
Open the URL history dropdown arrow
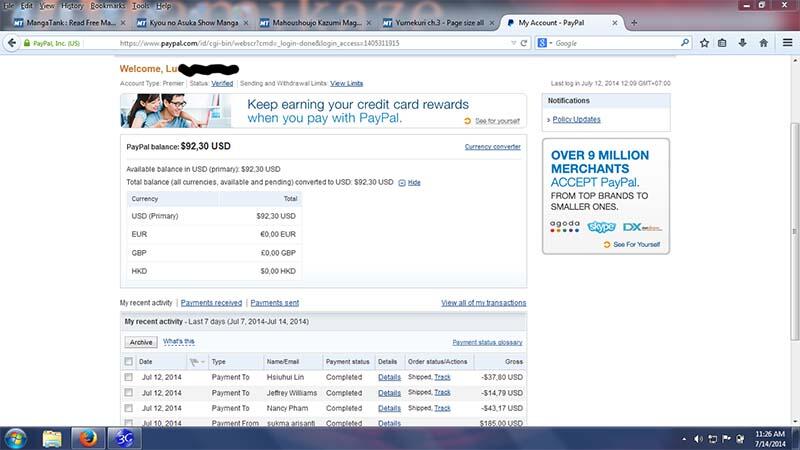[x=514, y=43]
